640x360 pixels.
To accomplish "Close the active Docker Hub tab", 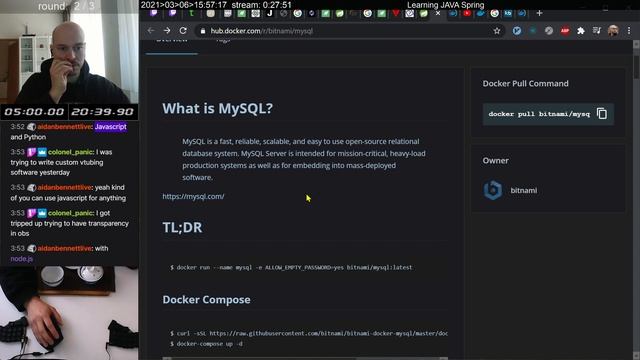I will click(x=438, y=13).
